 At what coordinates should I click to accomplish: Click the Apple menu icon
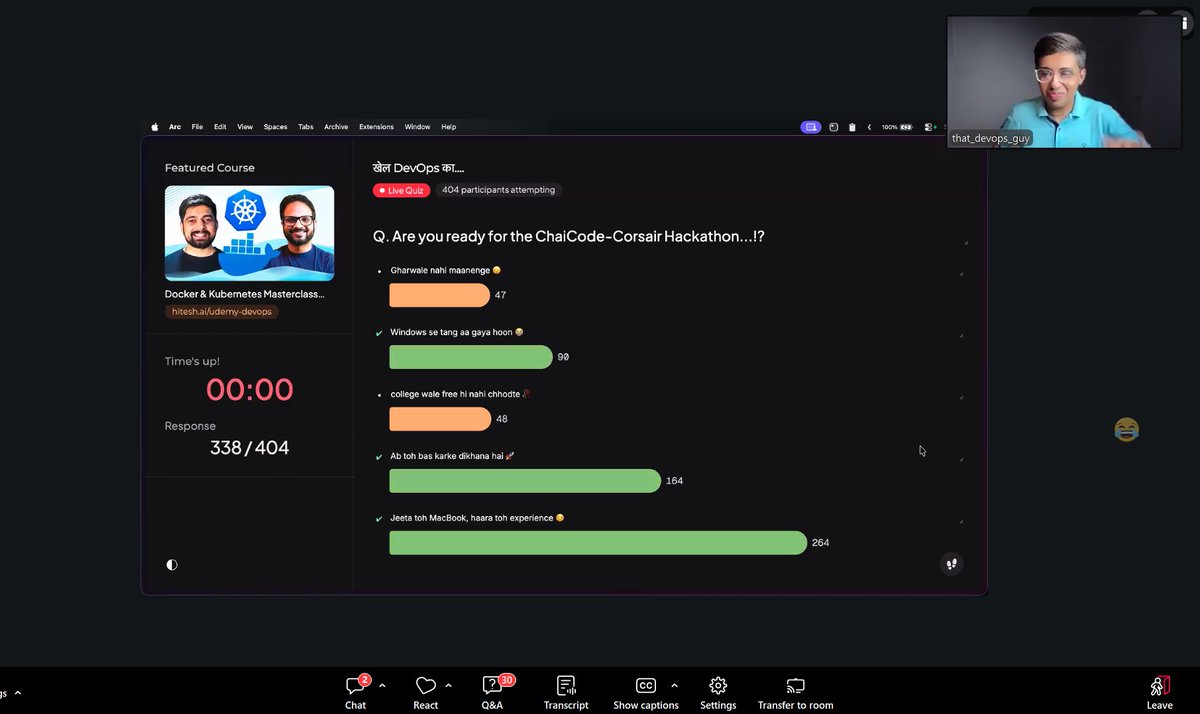(x=155, y=127)
